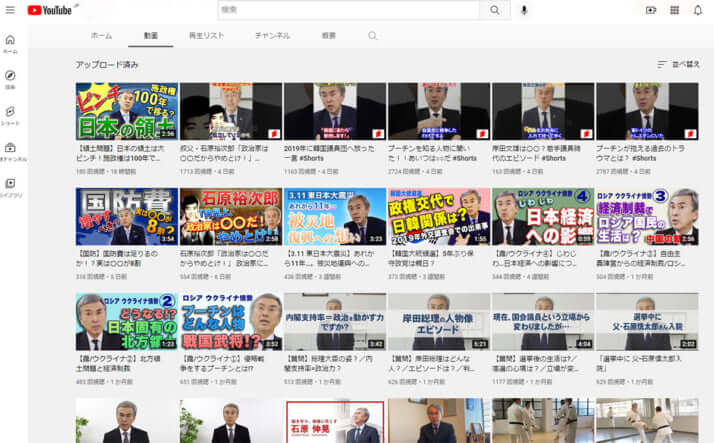This screenshot has height=443, width=714.
Task: Open 日本経済への影響 number 4 thumbnail
Action: 543,216
